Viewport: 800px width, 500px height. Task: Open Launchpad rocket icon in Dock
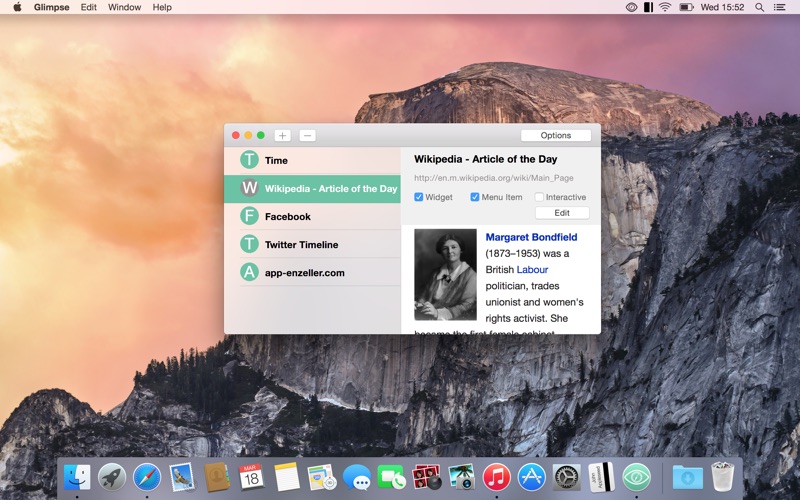coord(112,478)
